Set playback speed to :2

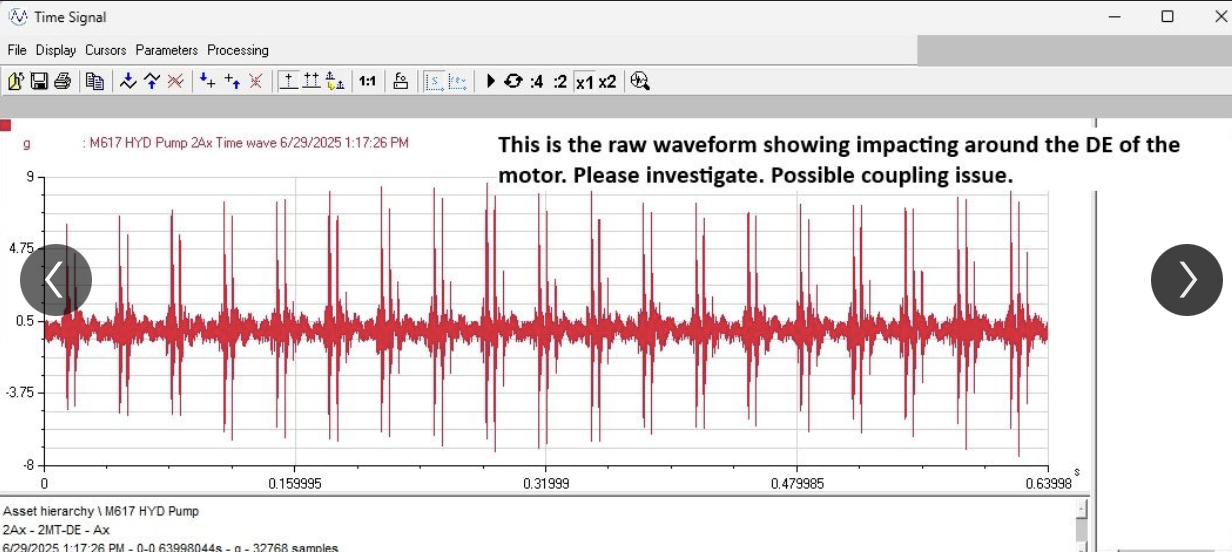point(560,81)
